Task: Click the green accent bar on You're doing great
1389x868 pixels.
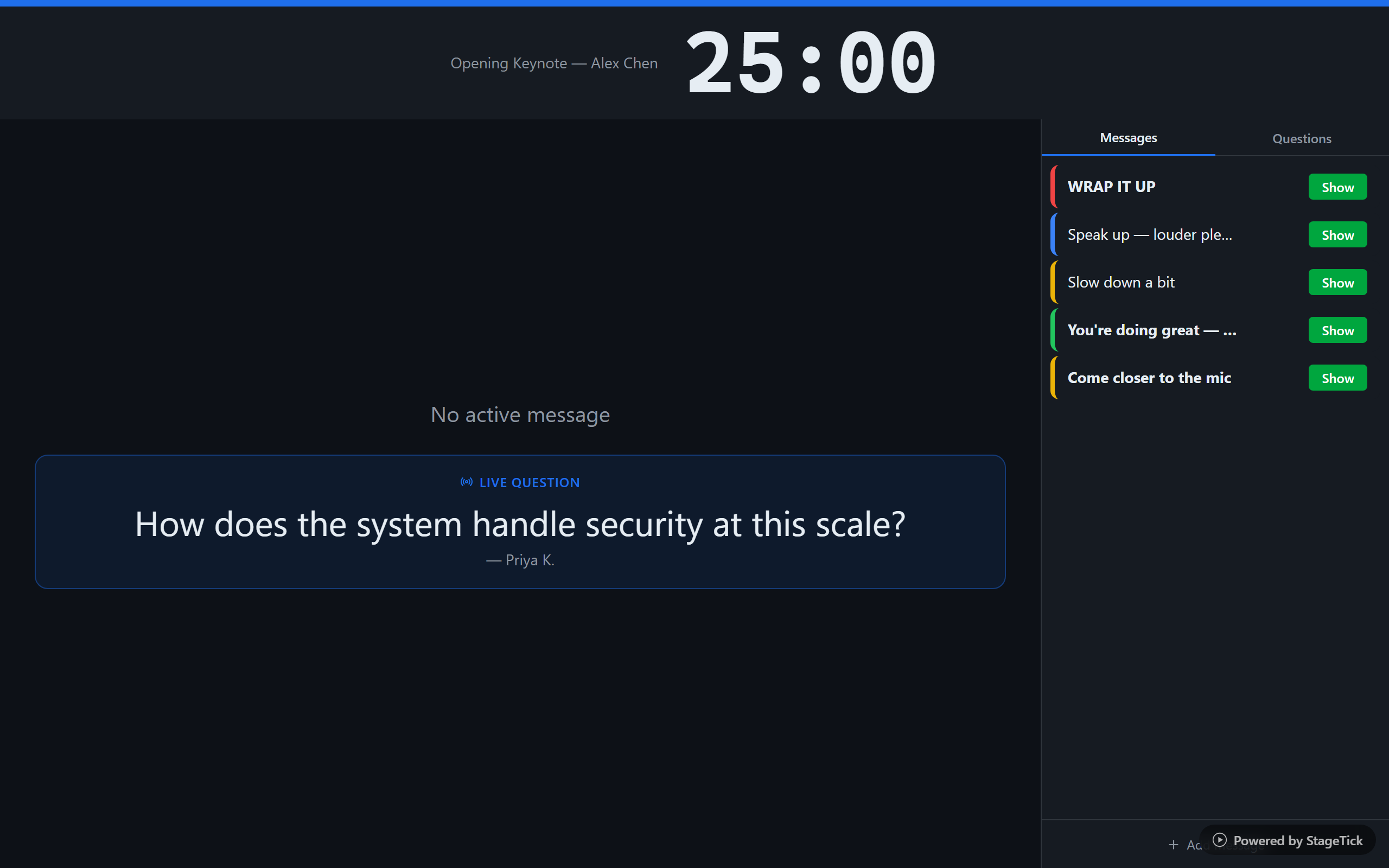Action: (1054, 329)
